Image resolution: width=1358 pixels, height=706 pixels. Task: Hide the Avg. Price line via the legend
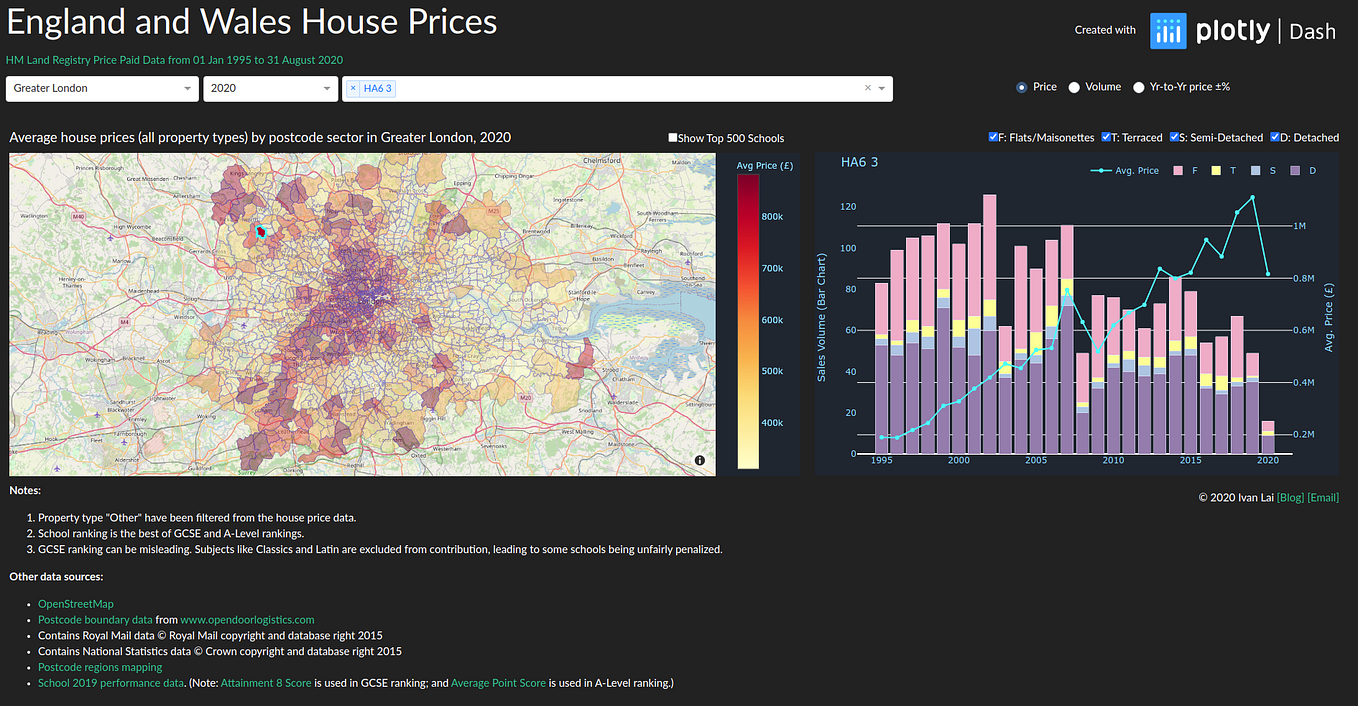(x=1138, y=170)
